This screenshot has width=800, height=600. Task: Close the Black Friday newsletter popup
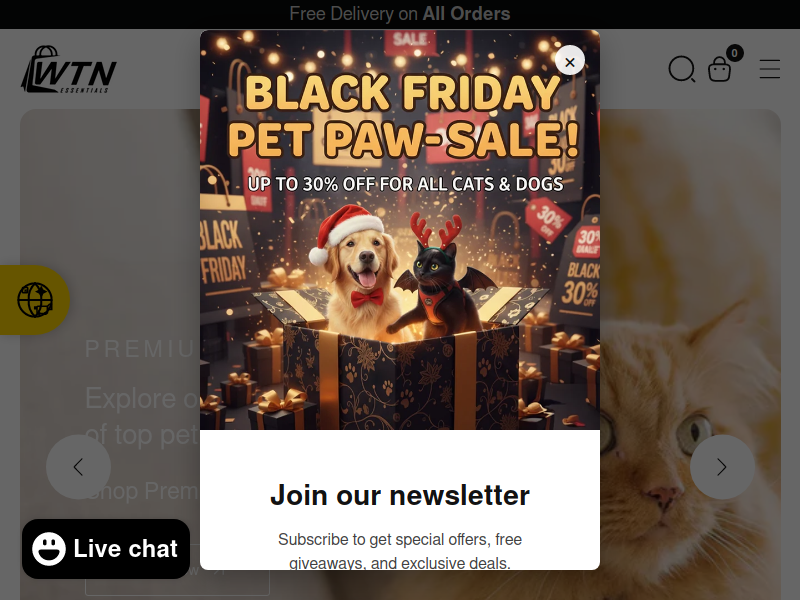click(x=569, y=61)
